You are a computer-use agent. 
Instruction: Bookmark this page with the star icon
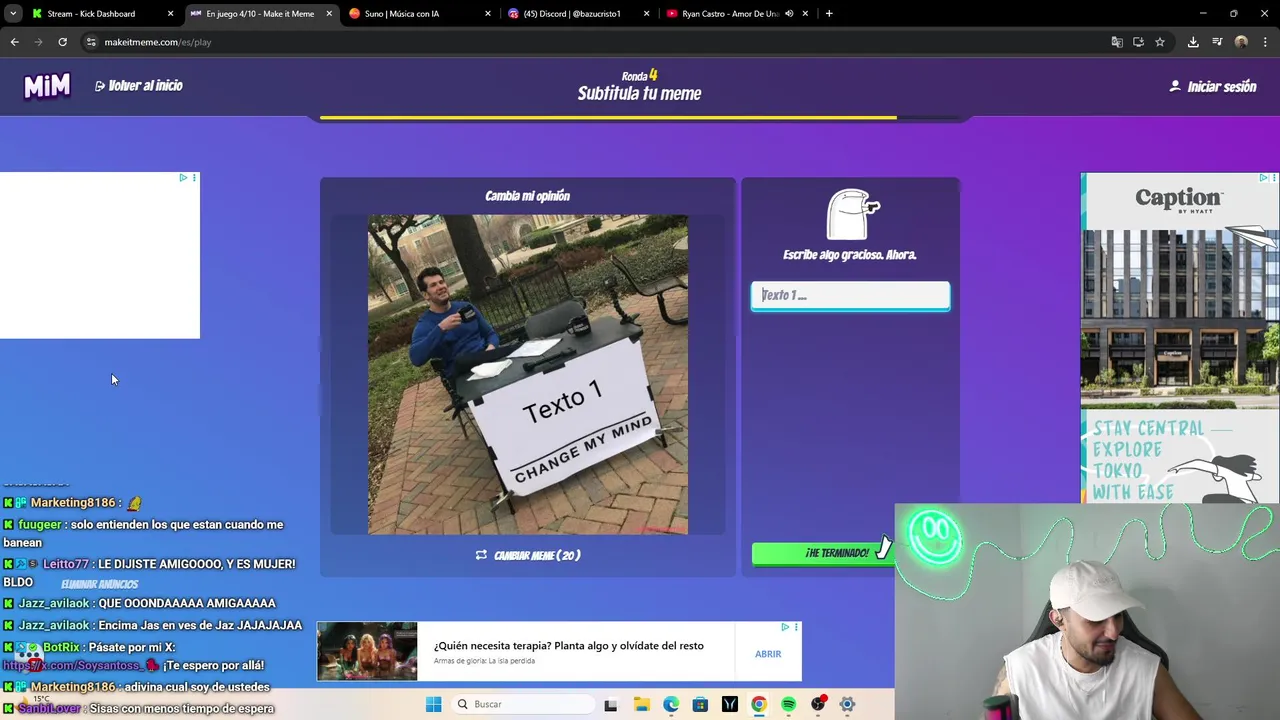point(1160,42)
